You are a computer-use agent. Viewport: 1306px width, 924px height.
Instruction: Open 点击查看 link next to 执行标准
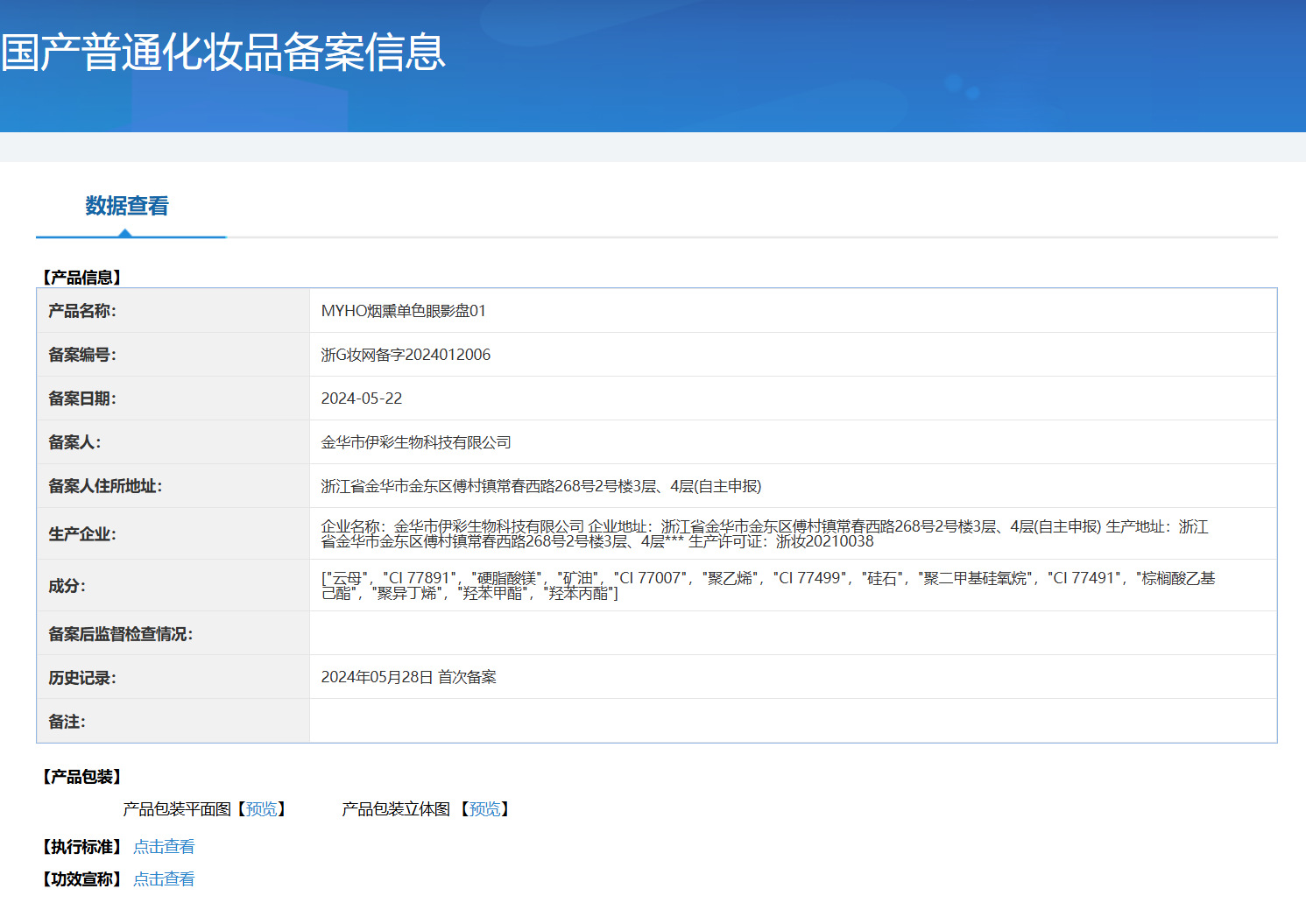click(x=164, y=847)
